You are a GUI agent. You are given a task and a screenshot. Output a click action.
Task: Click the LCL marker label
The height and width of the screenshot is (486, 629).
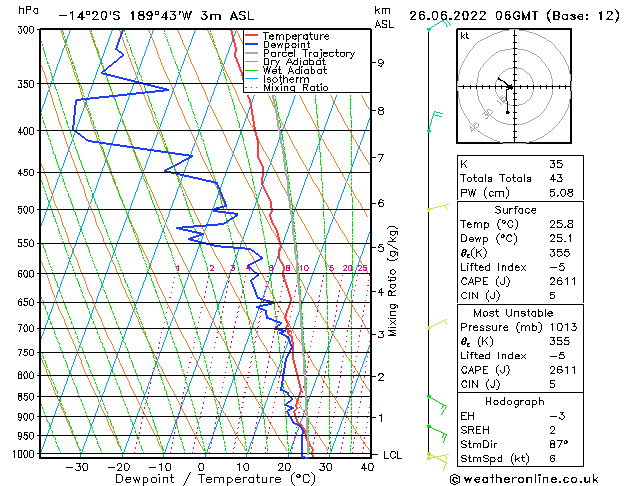392,455
